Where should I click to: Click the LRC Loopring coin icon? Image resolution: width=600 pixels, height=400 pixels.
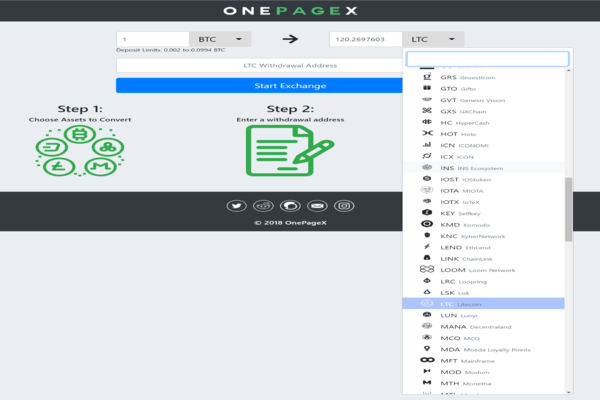point(427,281)
